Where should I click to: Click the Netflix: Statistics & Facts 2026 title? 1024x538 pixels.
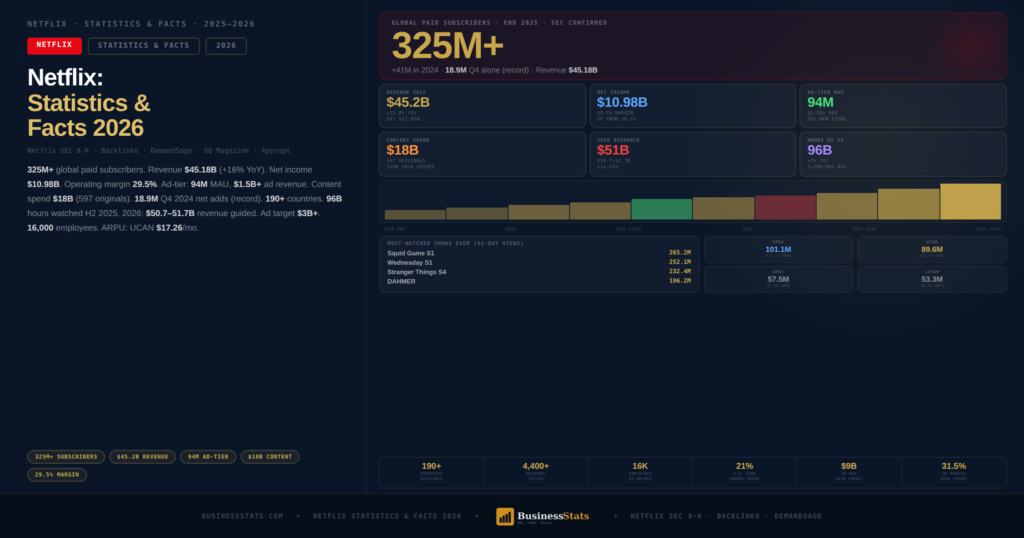tap(89, 103)
